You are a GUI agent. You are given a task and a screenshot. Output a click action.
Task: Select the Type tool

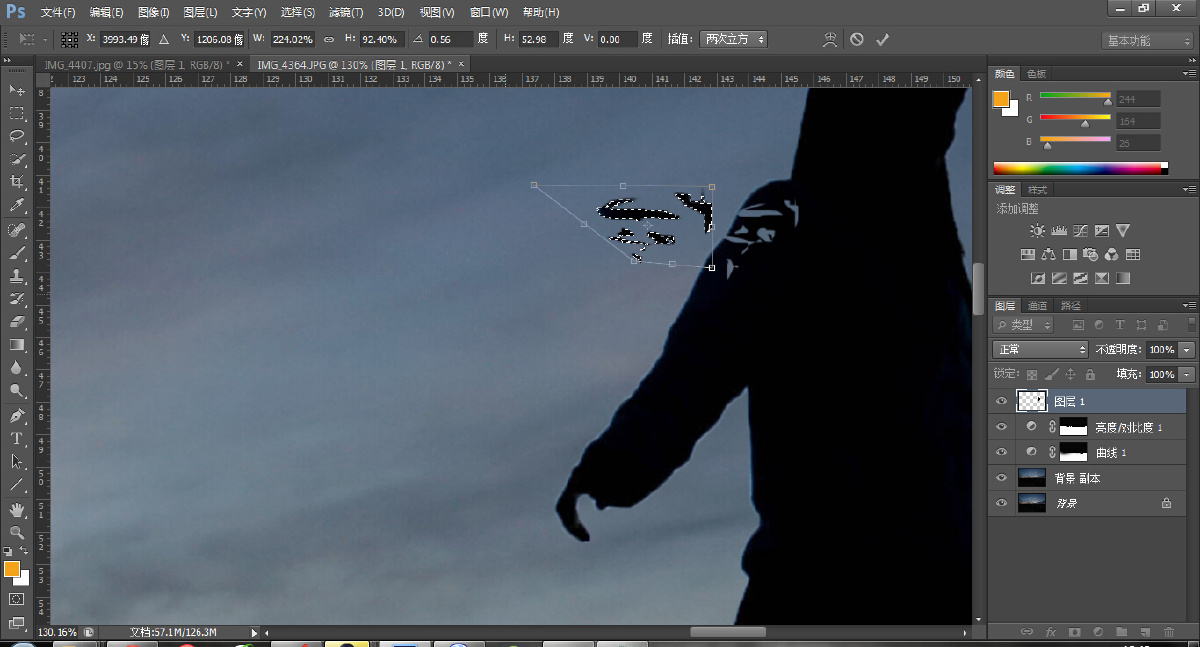click(x=17, y=439)
